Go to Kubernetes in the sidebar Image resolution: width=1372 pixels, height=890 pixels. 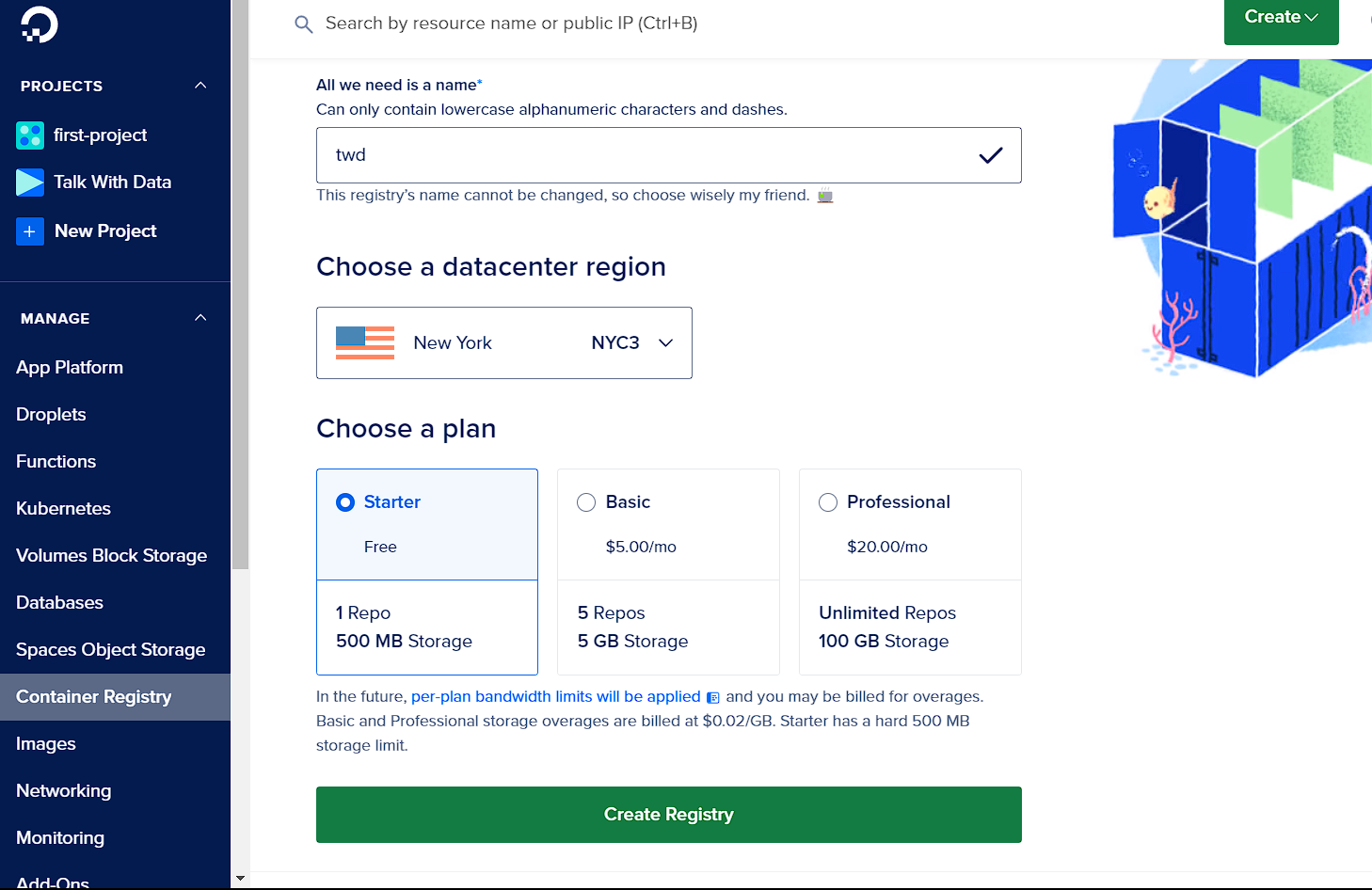click(63, 509)
